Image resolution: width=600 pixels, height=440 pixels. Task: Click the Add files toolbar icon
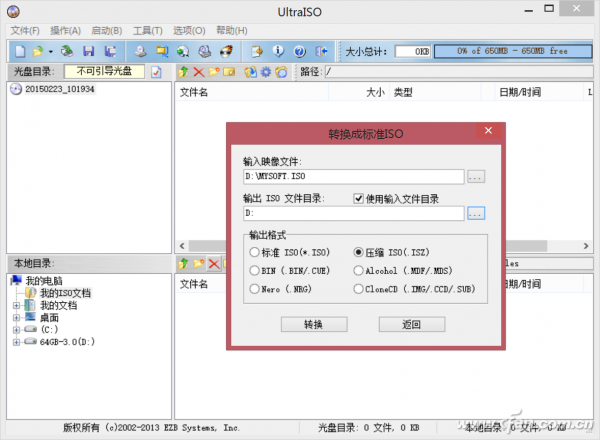(257, 51)
